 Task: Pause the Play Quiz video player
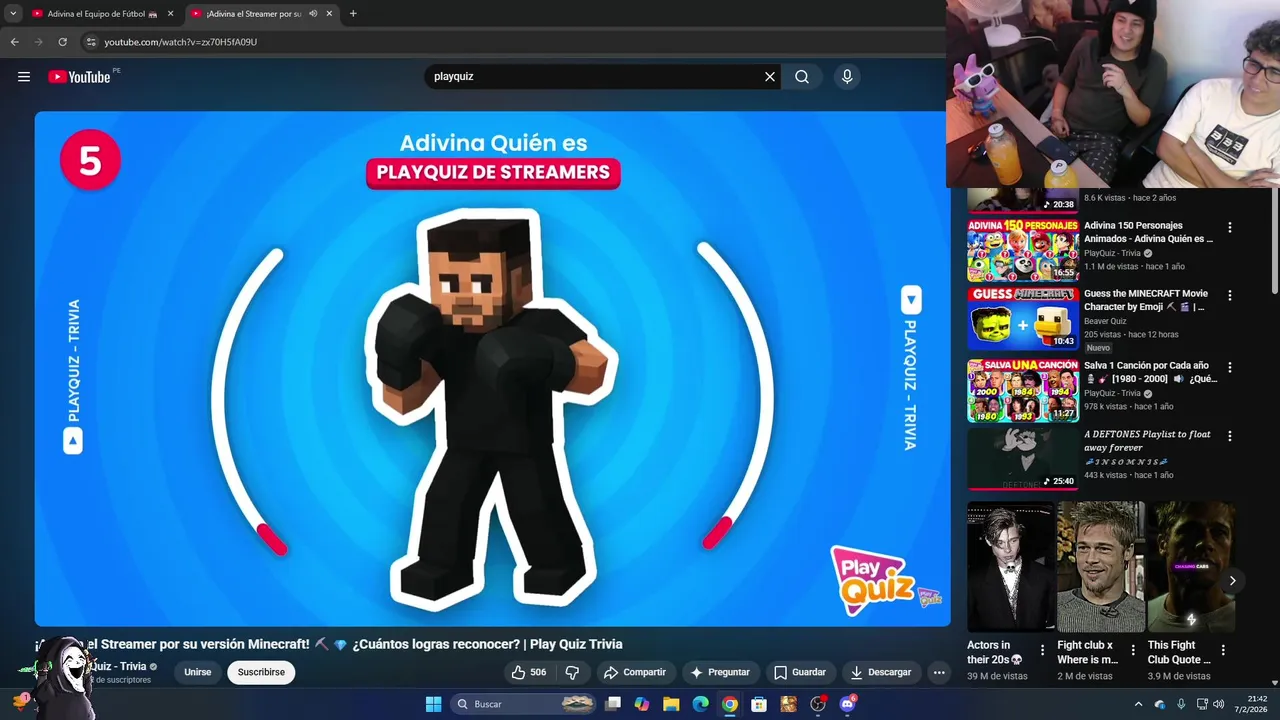point(492,368)
